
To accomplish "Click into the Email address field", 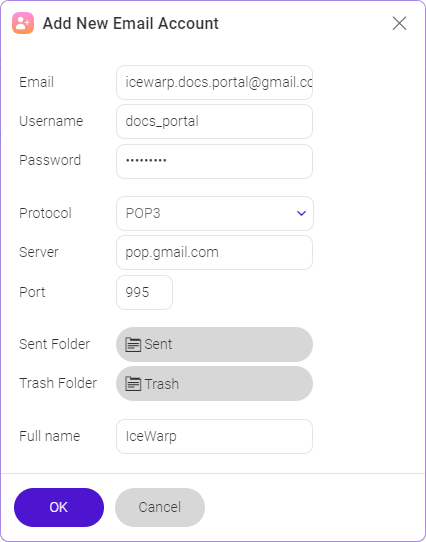I will [214, 83].
